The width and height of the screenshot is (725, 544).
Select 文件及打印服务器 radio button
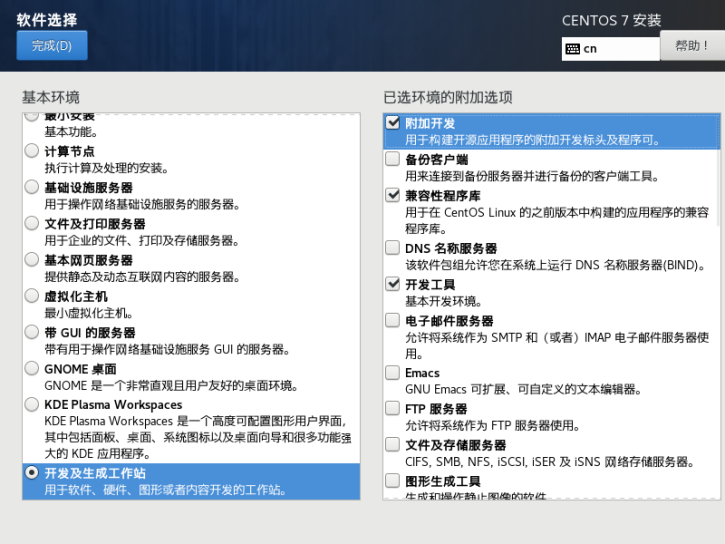tap(31, 223)
